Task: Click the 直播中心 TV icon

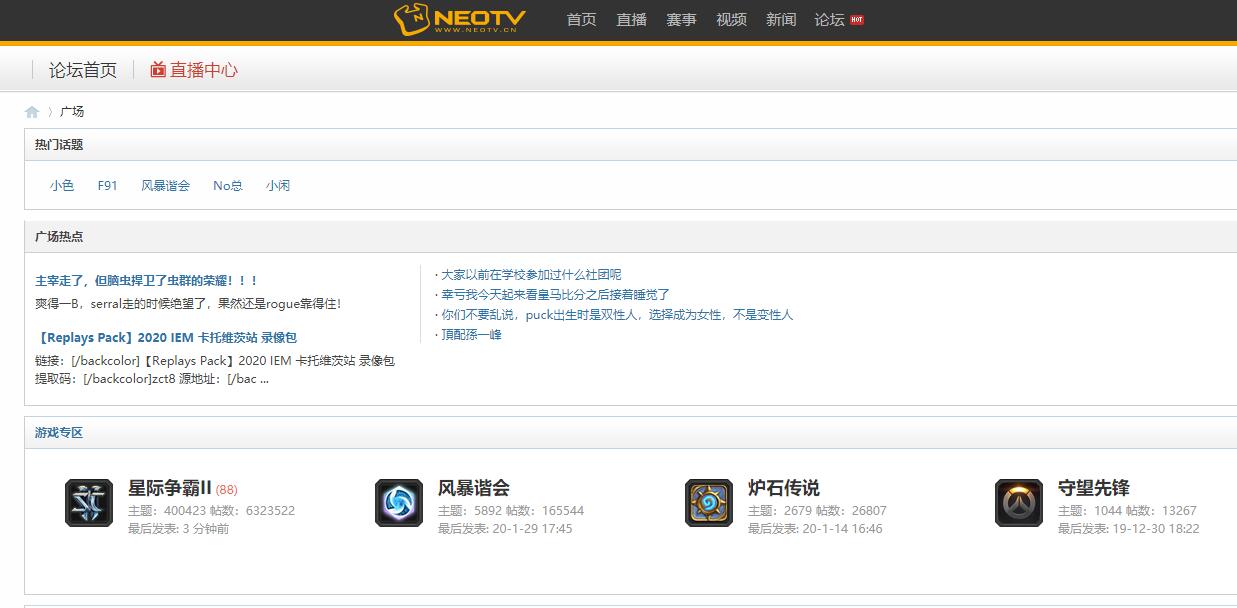Action: coord(158,70)
